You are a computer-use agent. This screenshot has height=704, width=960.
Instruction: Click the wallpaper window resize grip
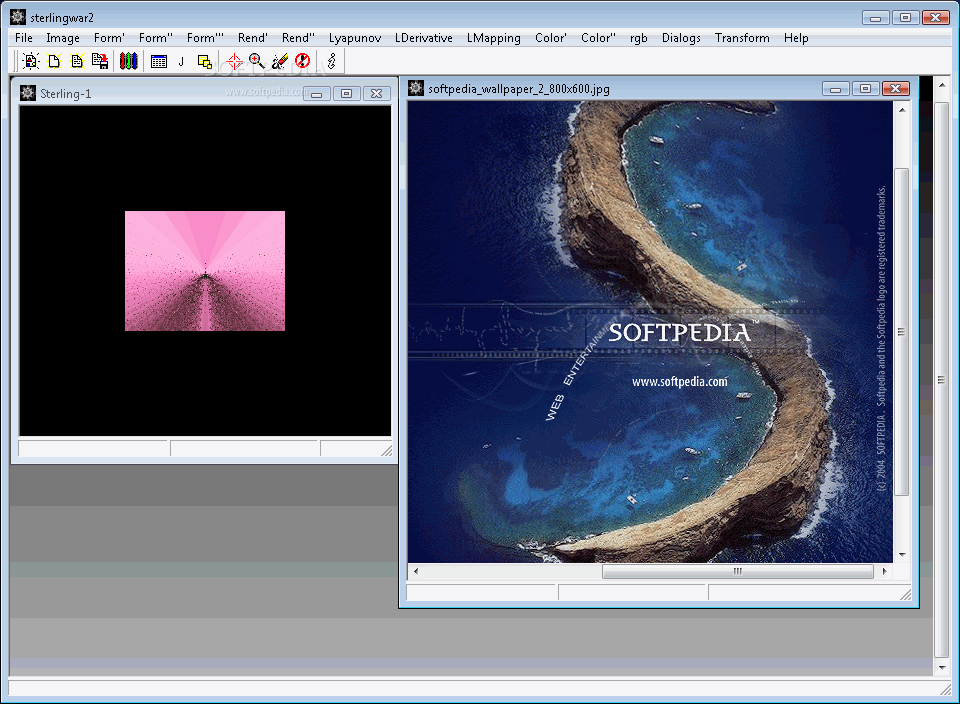pyautogui.click(x=906, y=594)
